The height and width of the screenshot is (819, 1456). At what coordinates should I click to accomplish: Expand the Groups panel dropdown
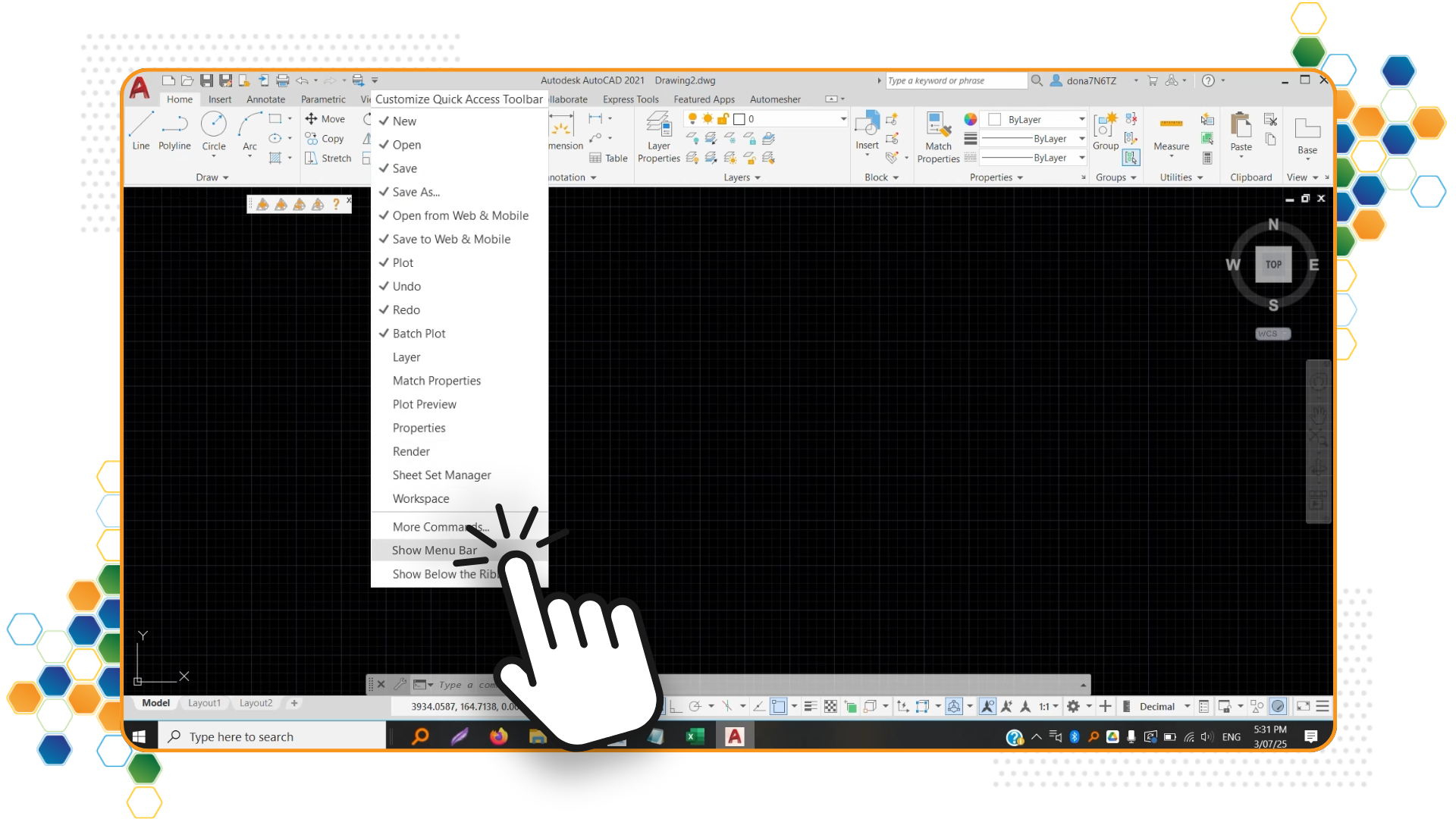click(x=1116, y=177)
